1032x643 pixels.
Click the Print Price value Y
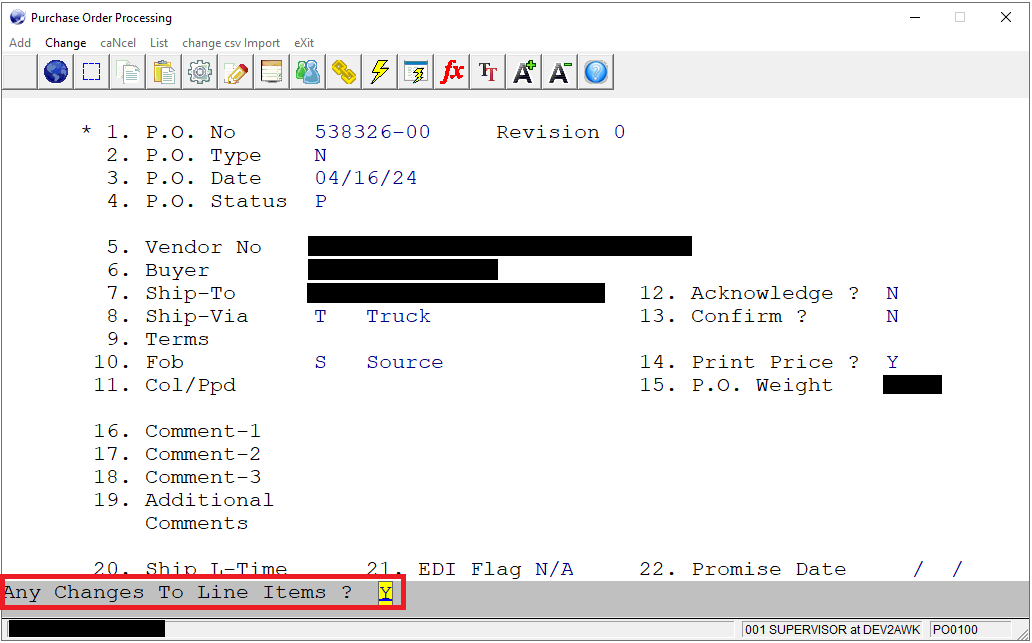click(892, 362)
